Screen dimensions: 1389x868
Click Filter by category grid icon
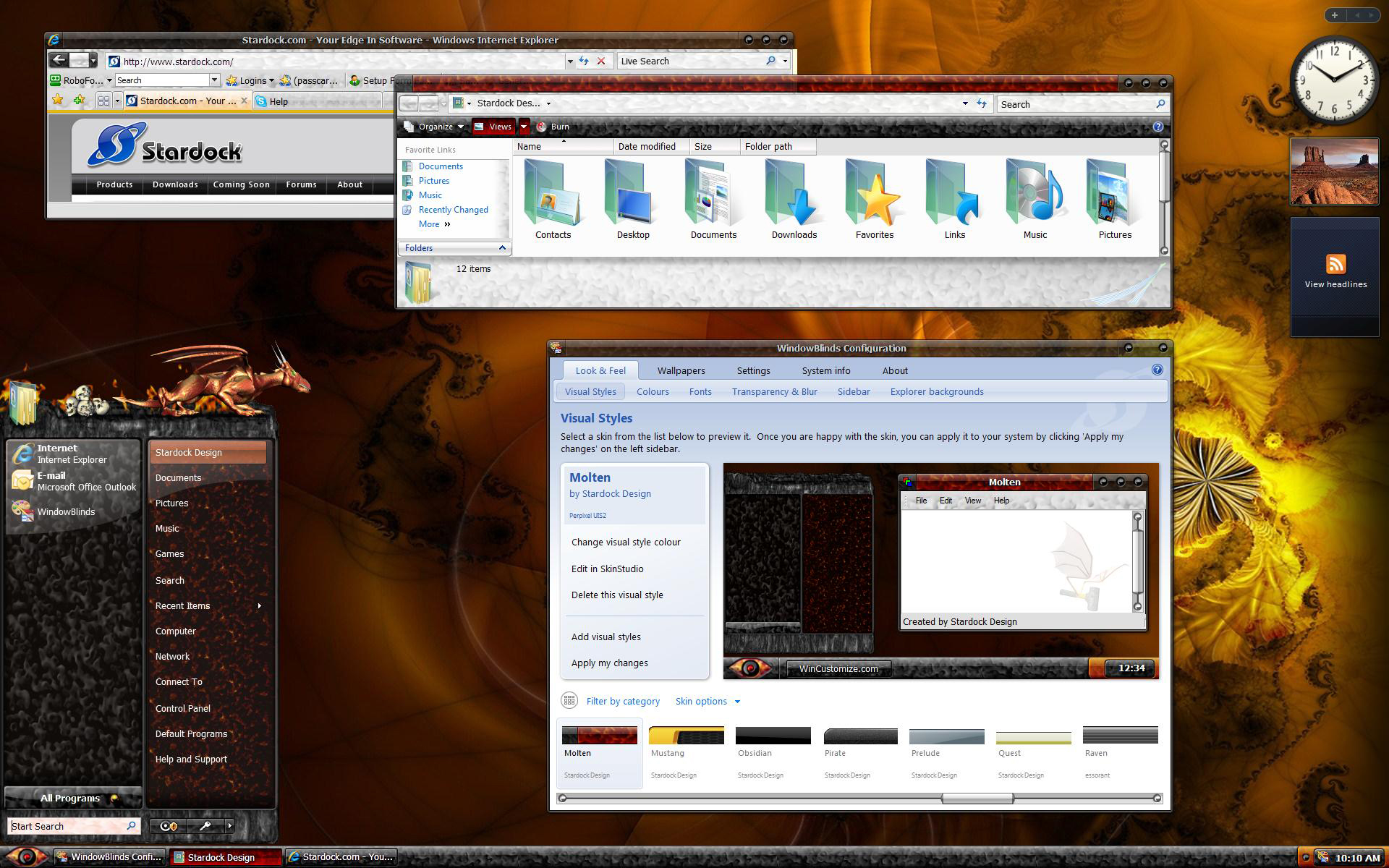pos(569,700)
